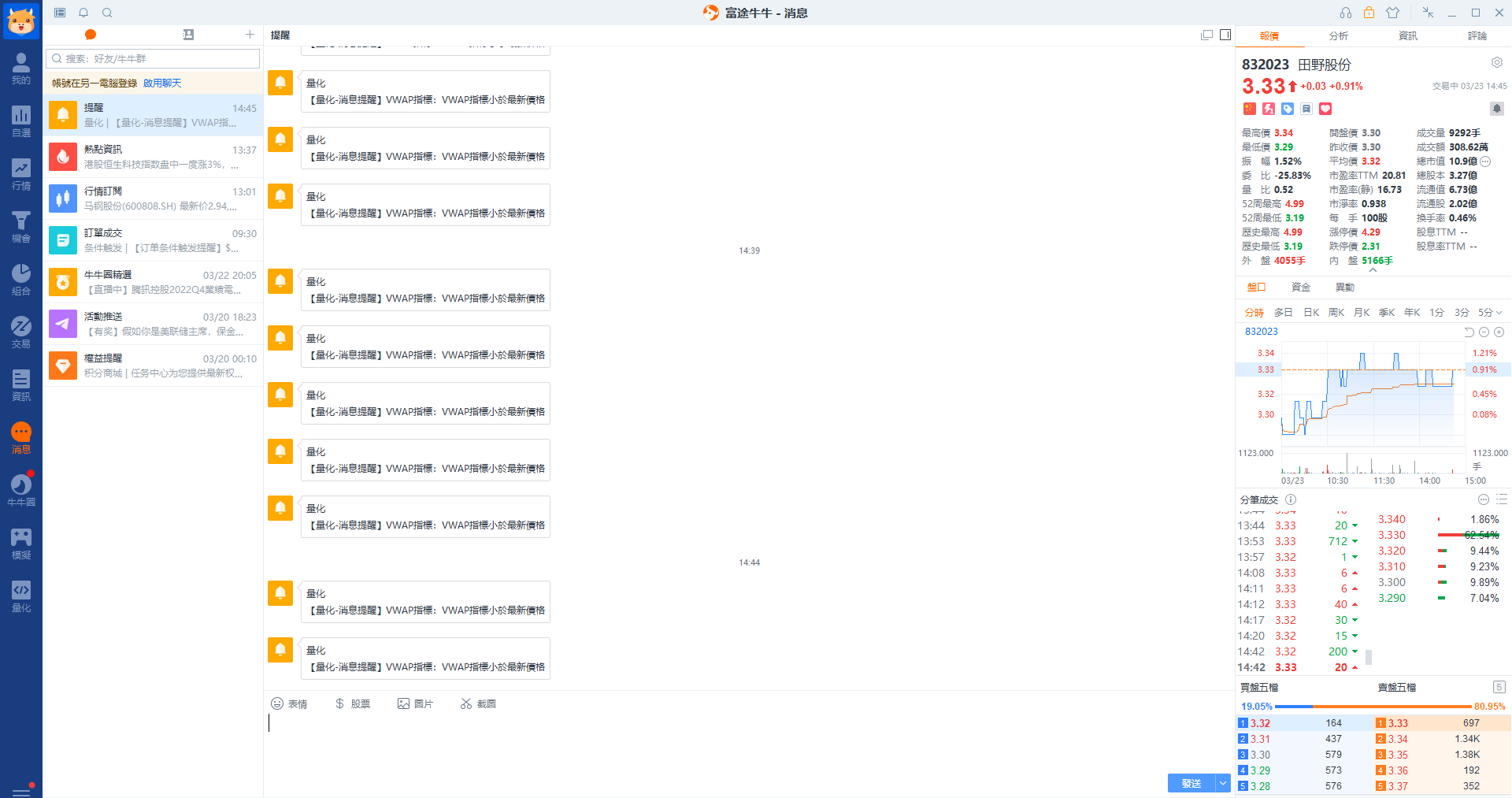
Task: Click the plus icon to add chat
Action: pos(250,35)
